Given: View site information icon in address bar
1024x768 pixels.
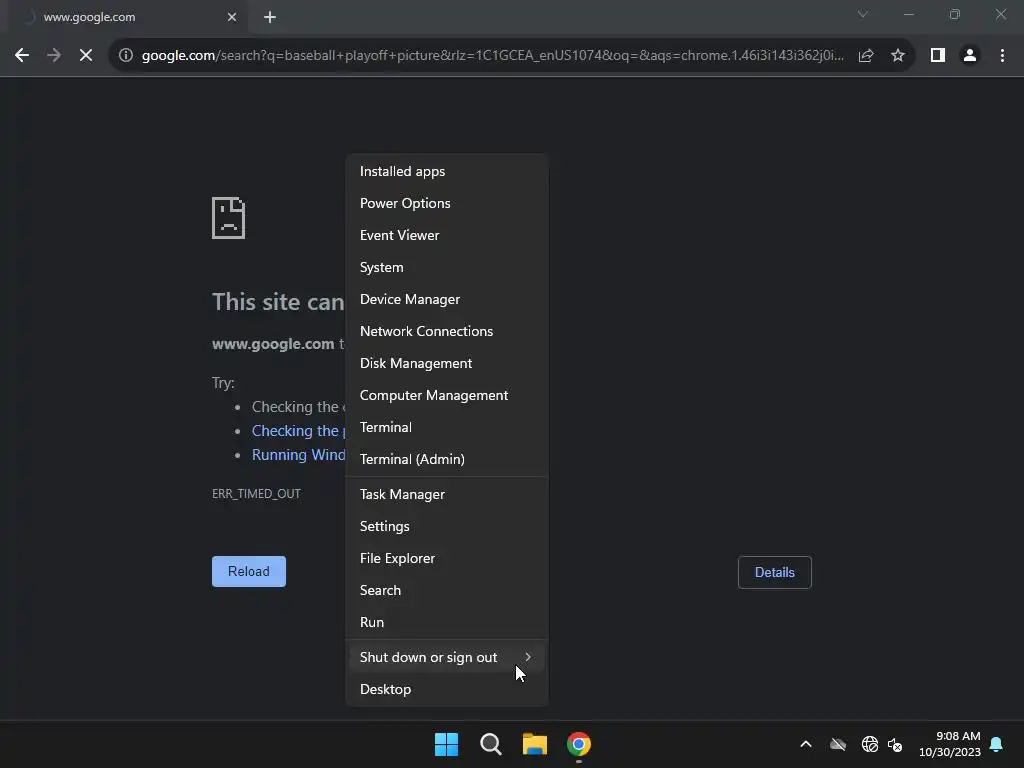Looking at the screenshot, I should point(126,56).
